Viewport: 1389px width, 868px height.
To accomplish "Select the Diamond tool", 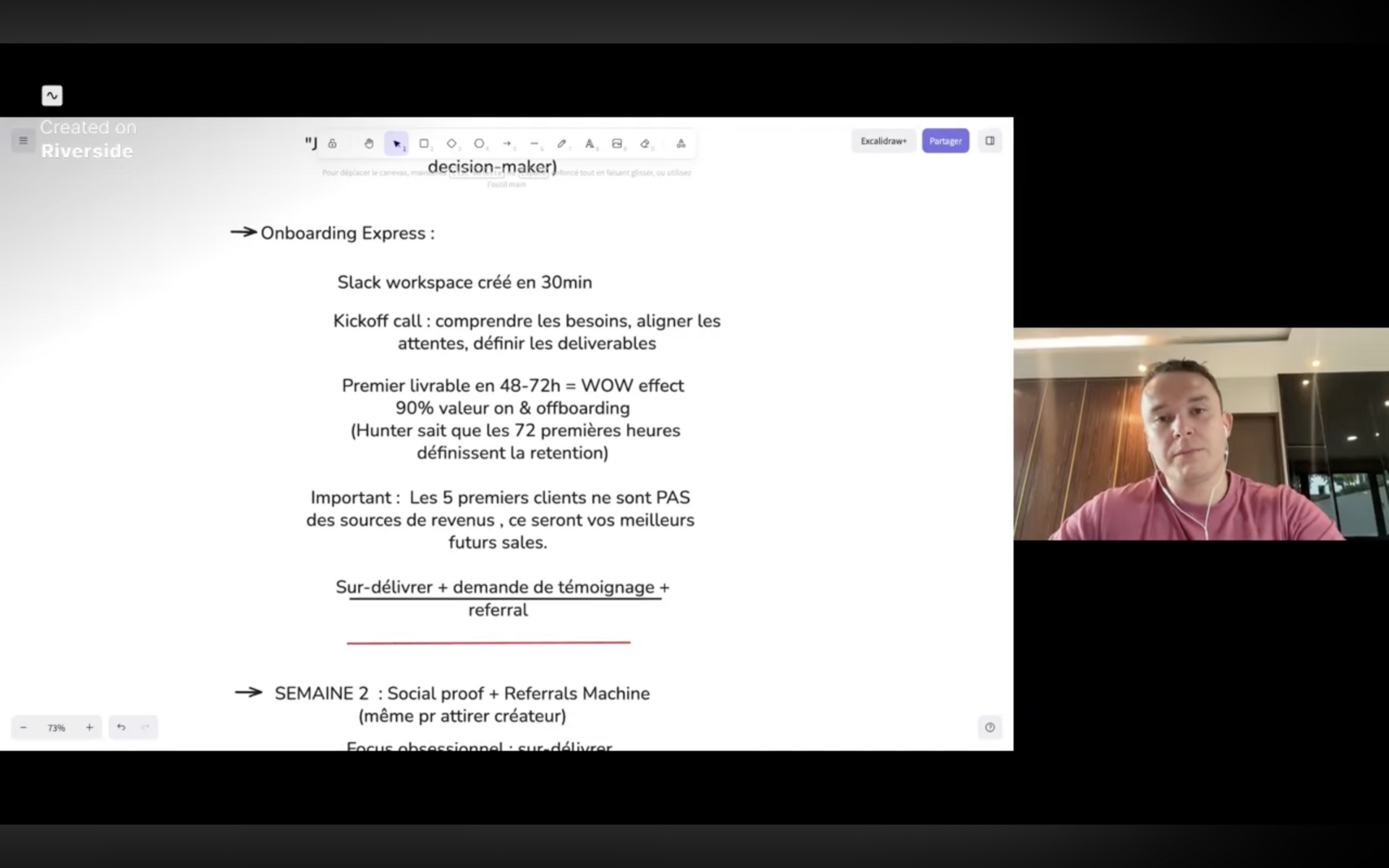I will [x=452, y=143].
